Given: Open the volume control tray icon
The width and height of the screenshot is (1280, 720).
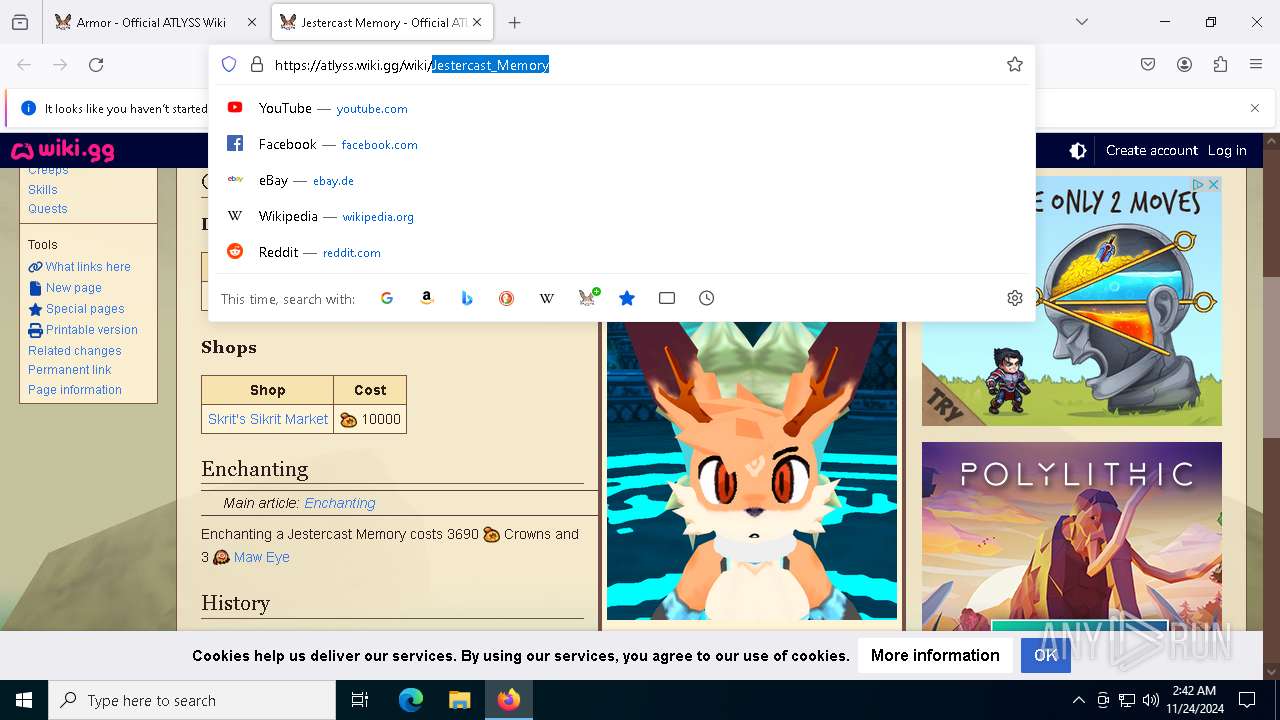Looking at the screenshot, I should pyautogui.click(x=1151, y=700).
